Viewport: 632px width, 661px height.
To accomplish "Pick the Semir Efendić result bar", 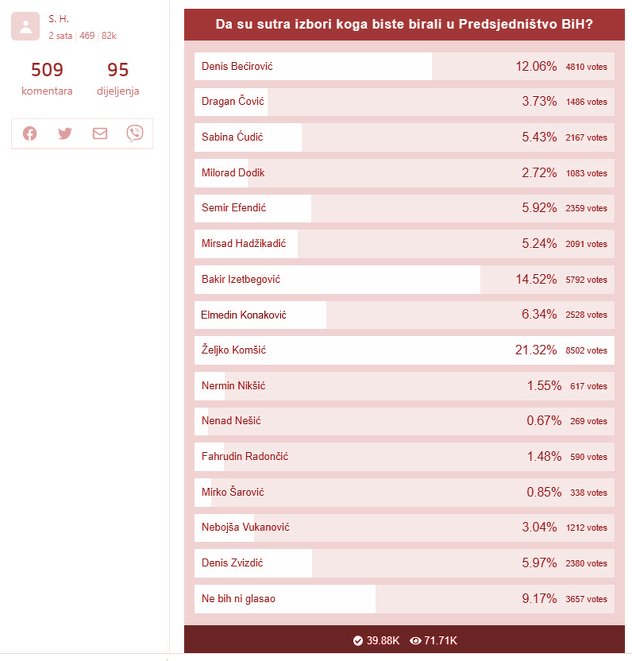I will click(x=404, y=208).
